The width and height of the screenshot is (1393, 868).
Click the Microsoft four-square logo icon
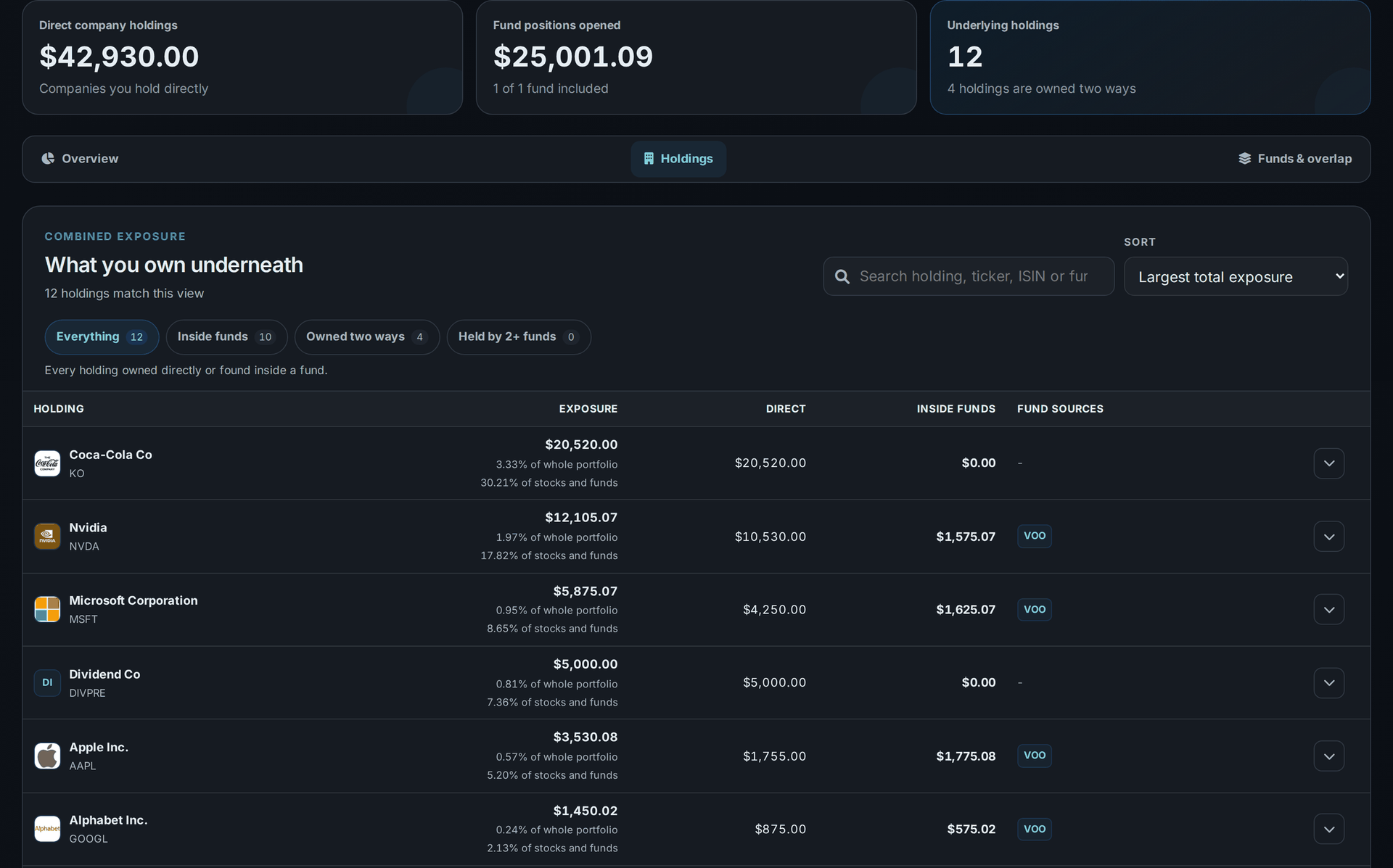coord(47,609)
